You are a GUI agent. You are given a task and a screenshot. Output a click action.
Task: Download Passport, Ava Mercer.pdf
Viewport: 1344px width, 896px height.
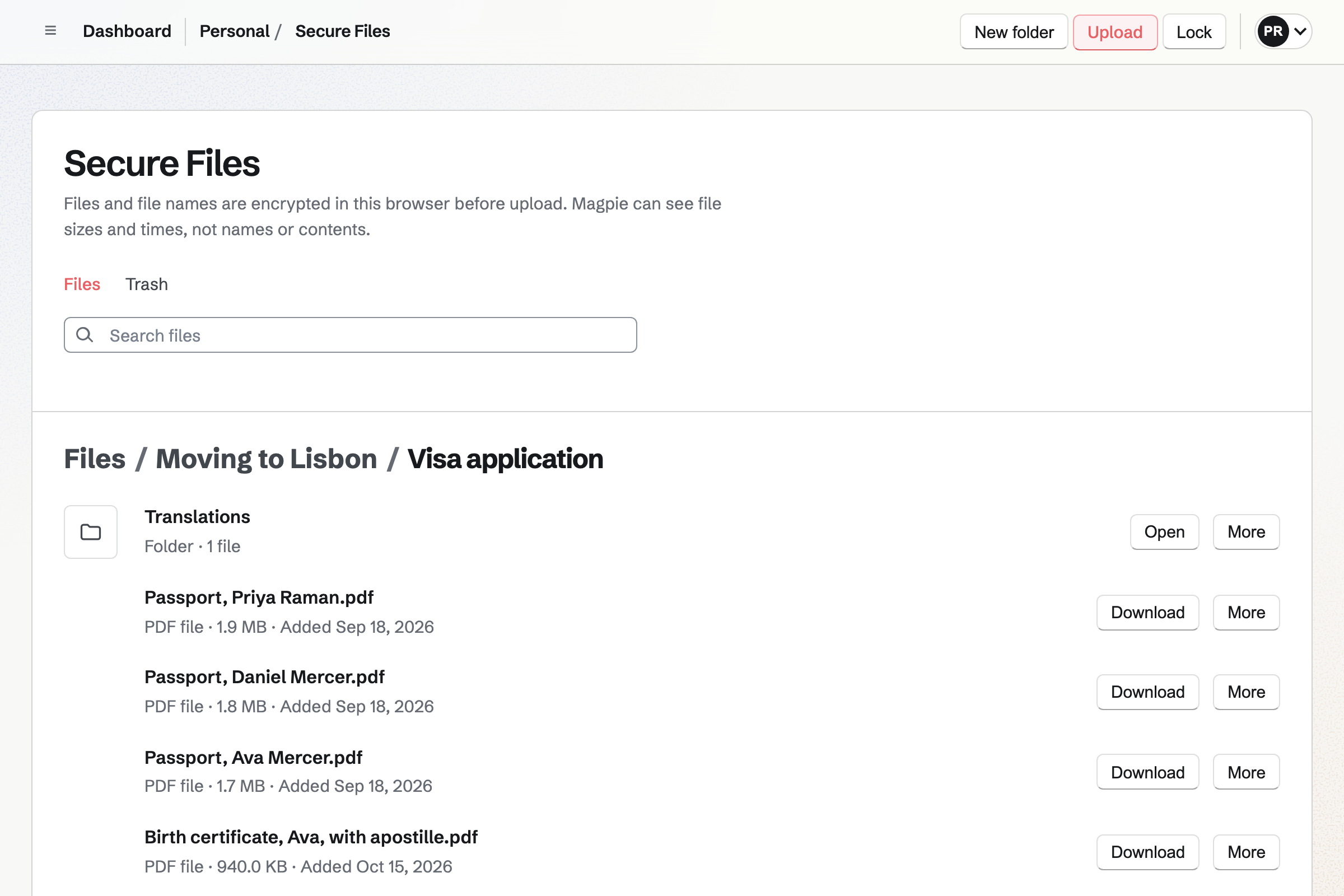tap(1147, 772)
